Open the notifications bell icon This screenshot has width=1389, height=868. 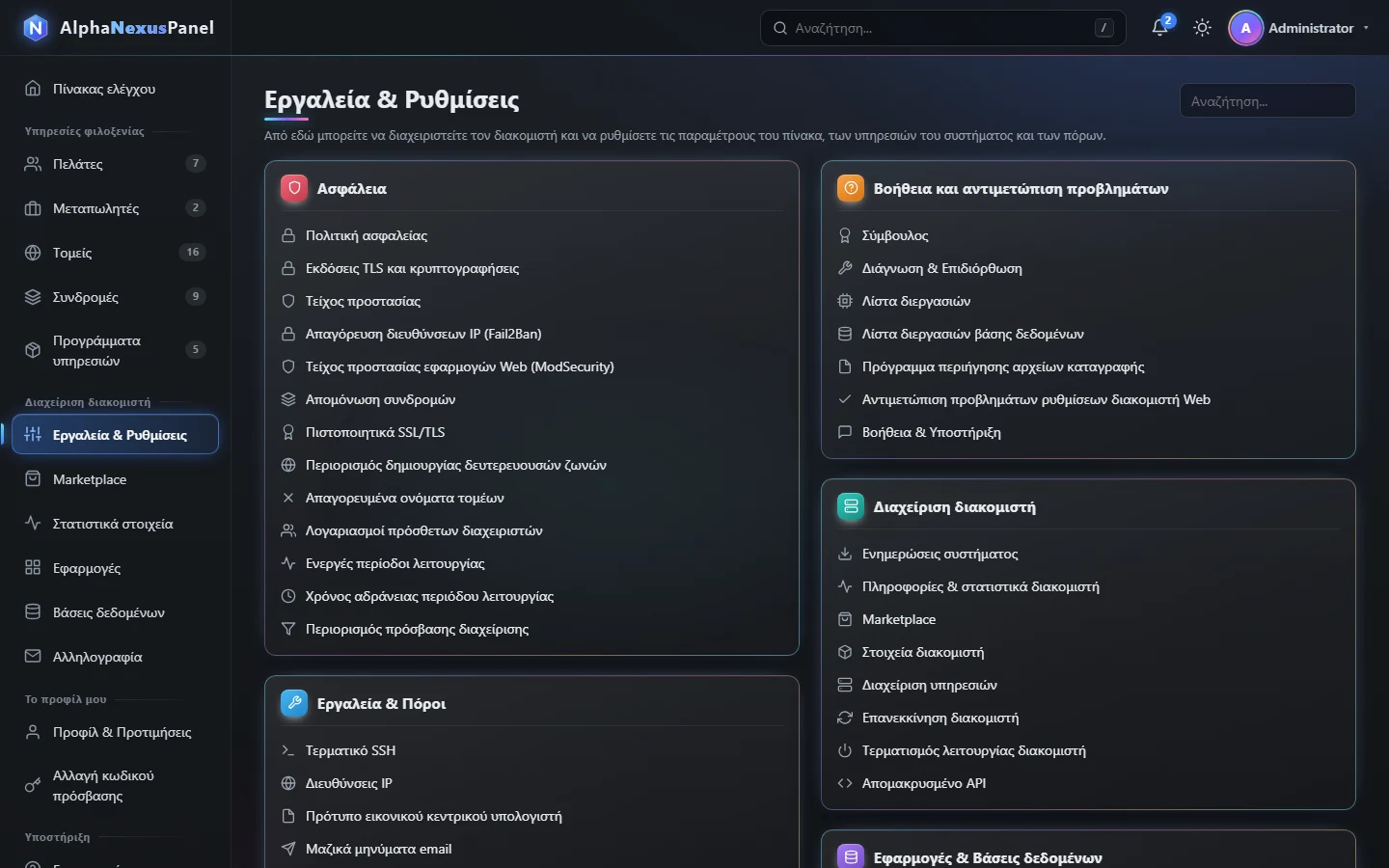point(1159,28)
